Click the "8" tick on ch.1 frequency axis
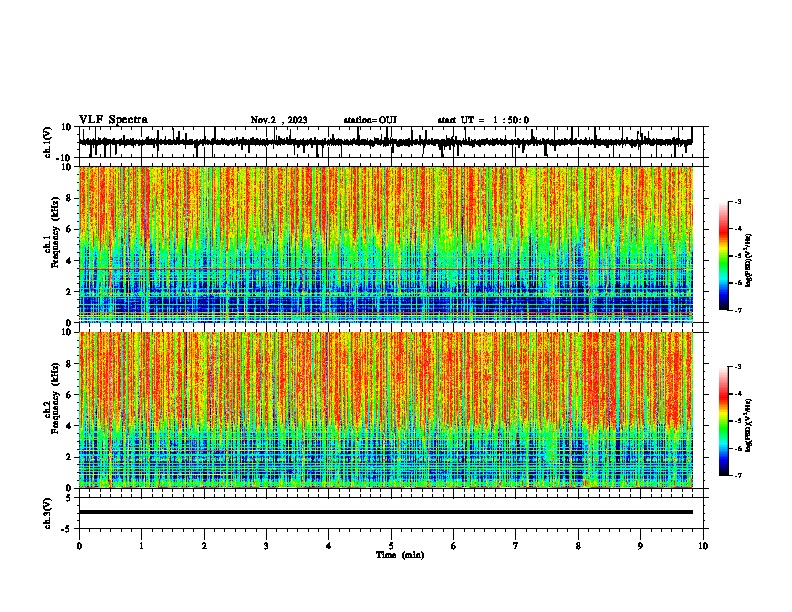The width and height of the screenshot is (792, 612). pos(69,198)
